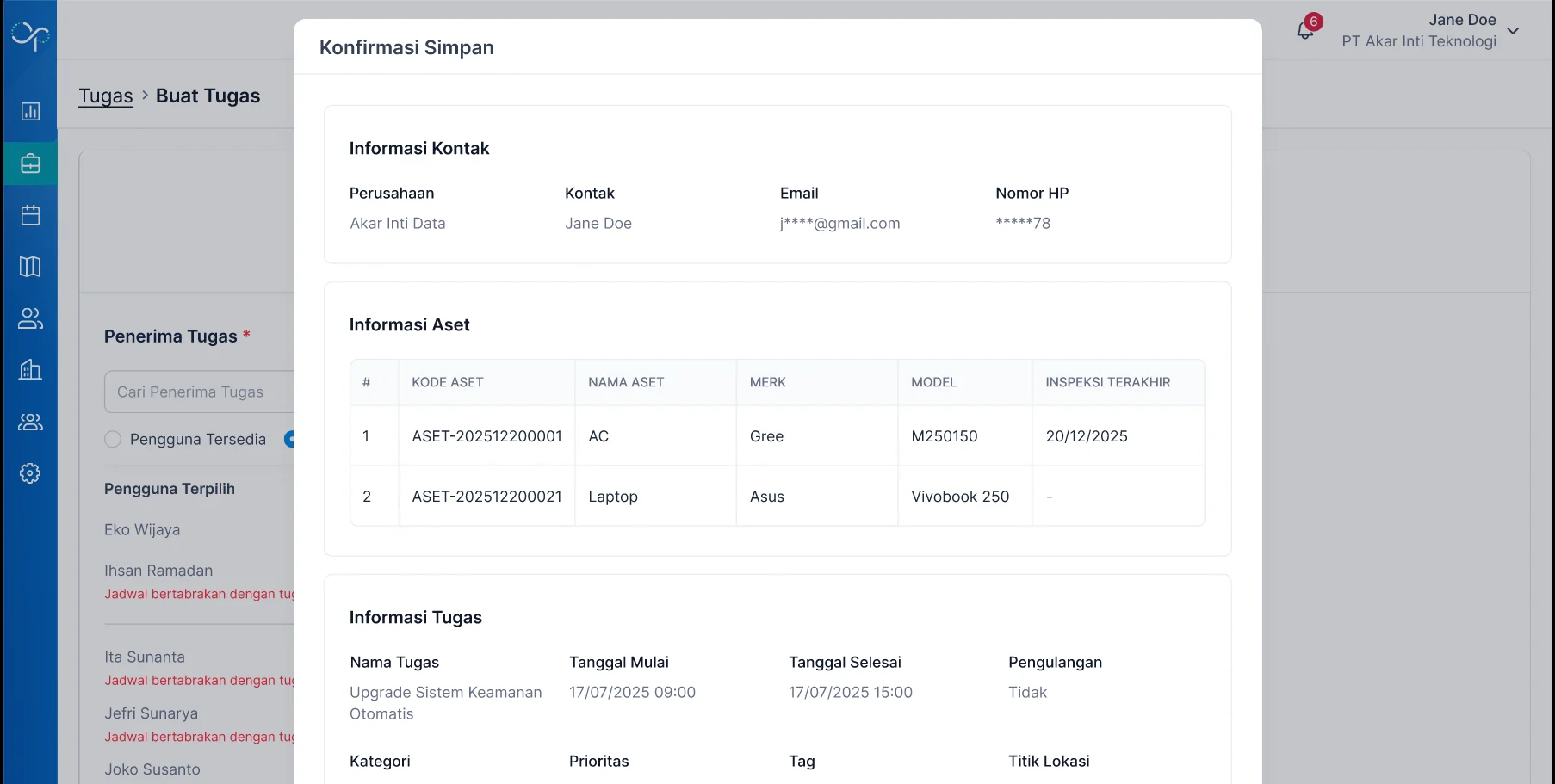Click Ita Sunanta in the users list
1555x784 pixels.
(x=145, y=657)
